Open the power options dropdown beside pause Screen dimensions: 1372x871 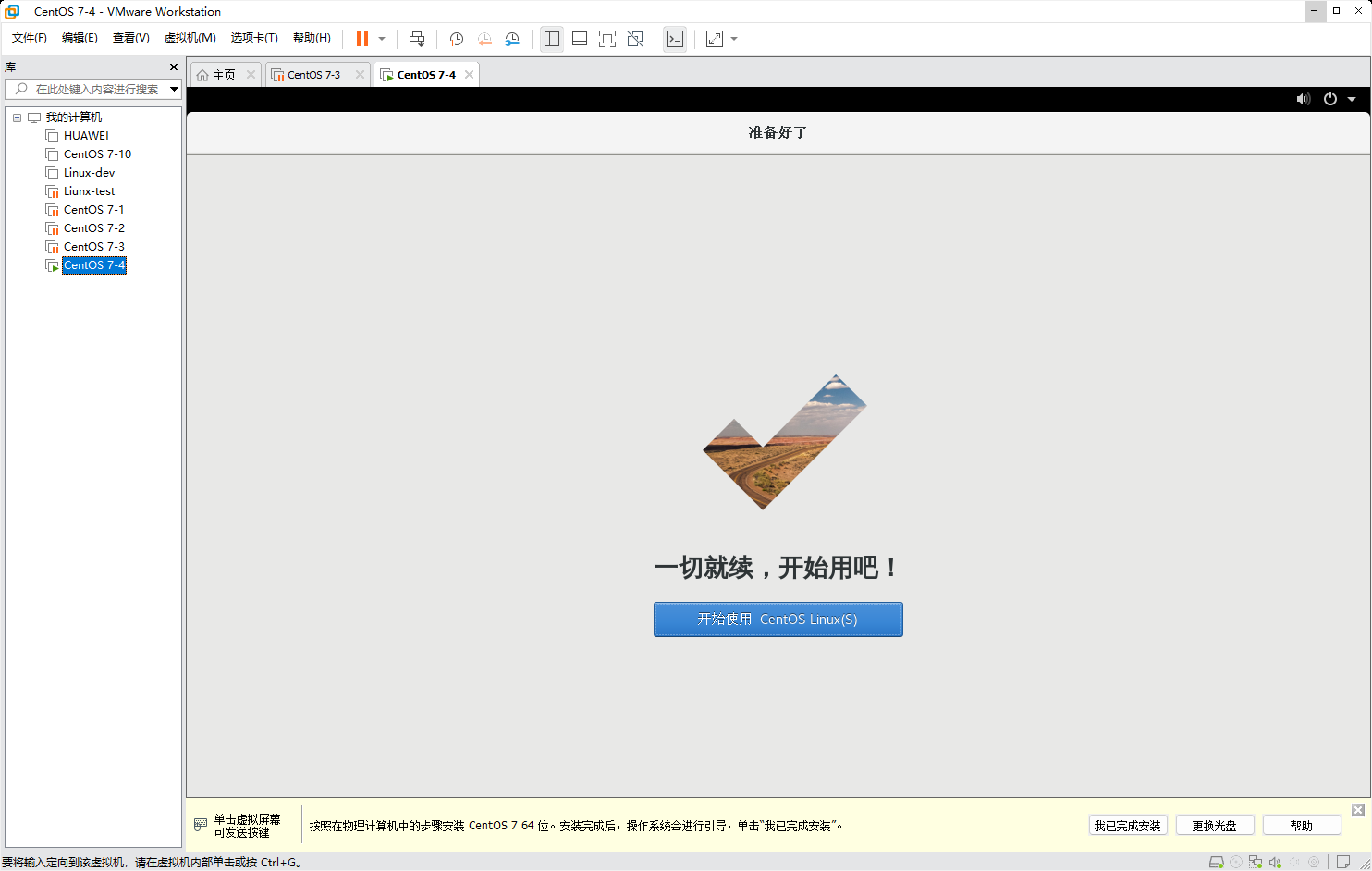382,39
